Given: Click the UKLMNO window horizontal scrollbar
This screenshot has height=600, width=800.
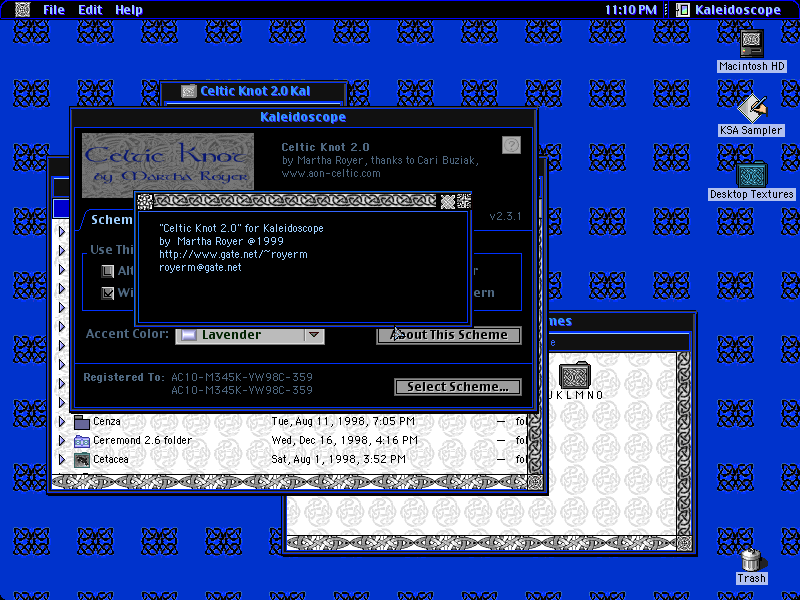Looking at the screenshot, I should 482,543.
